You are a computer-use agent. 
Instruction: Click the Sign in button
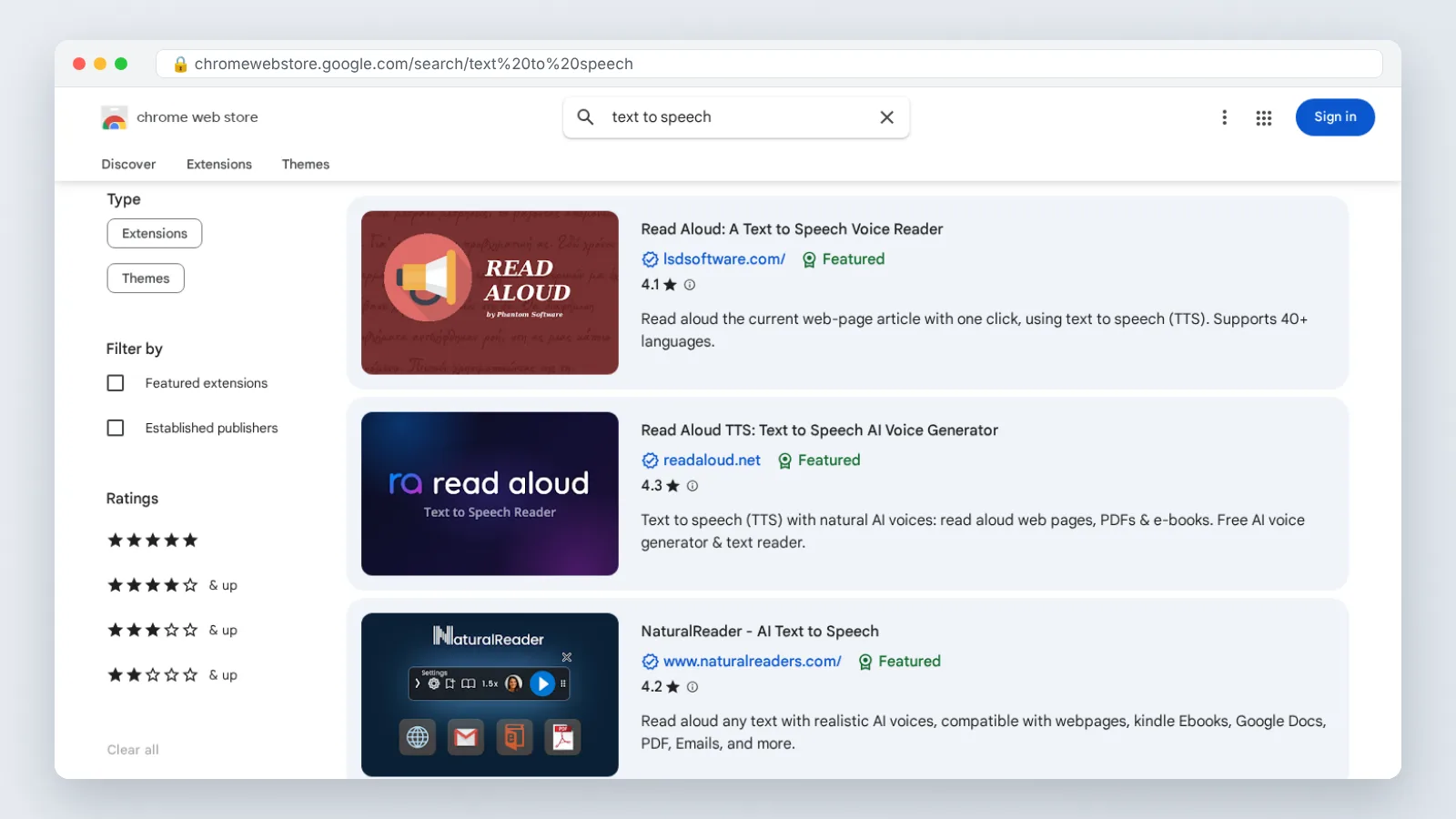coord(1335,117)
